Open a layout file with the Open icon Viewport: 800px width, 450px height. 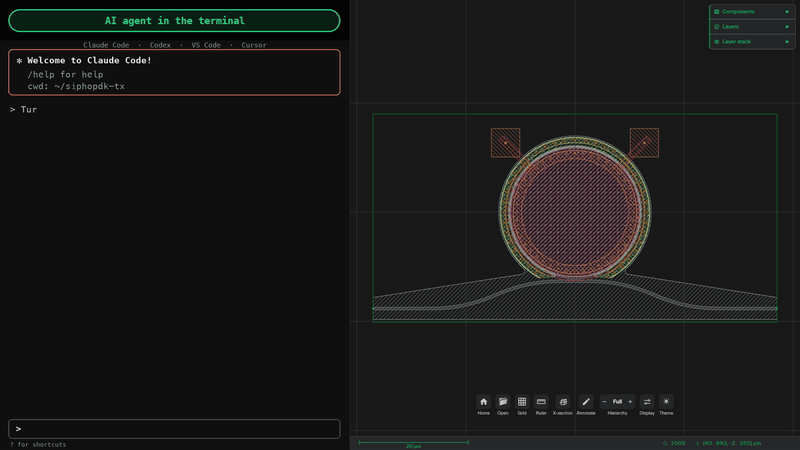click(503, 402)
